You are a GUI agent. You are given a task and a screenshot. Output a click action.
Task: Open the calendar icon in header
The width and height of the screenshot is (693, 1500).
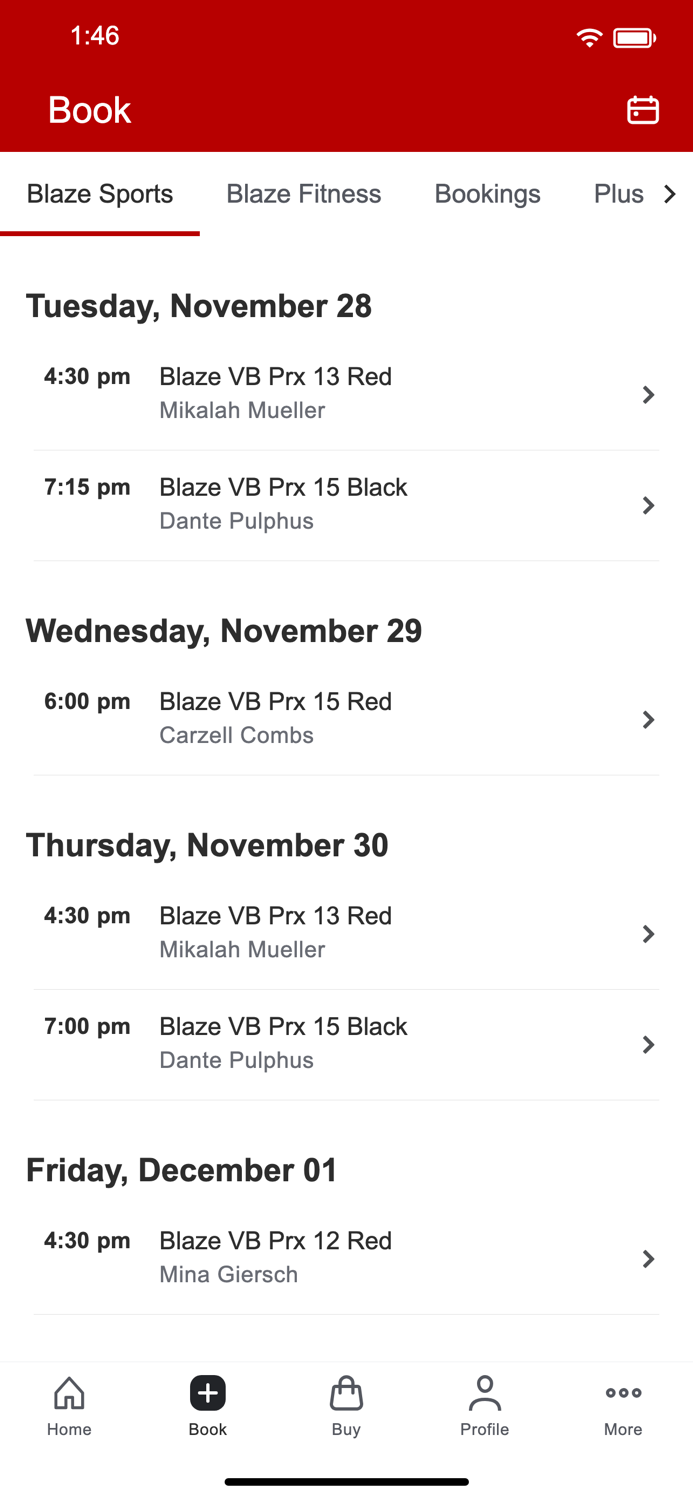[642, 110]
